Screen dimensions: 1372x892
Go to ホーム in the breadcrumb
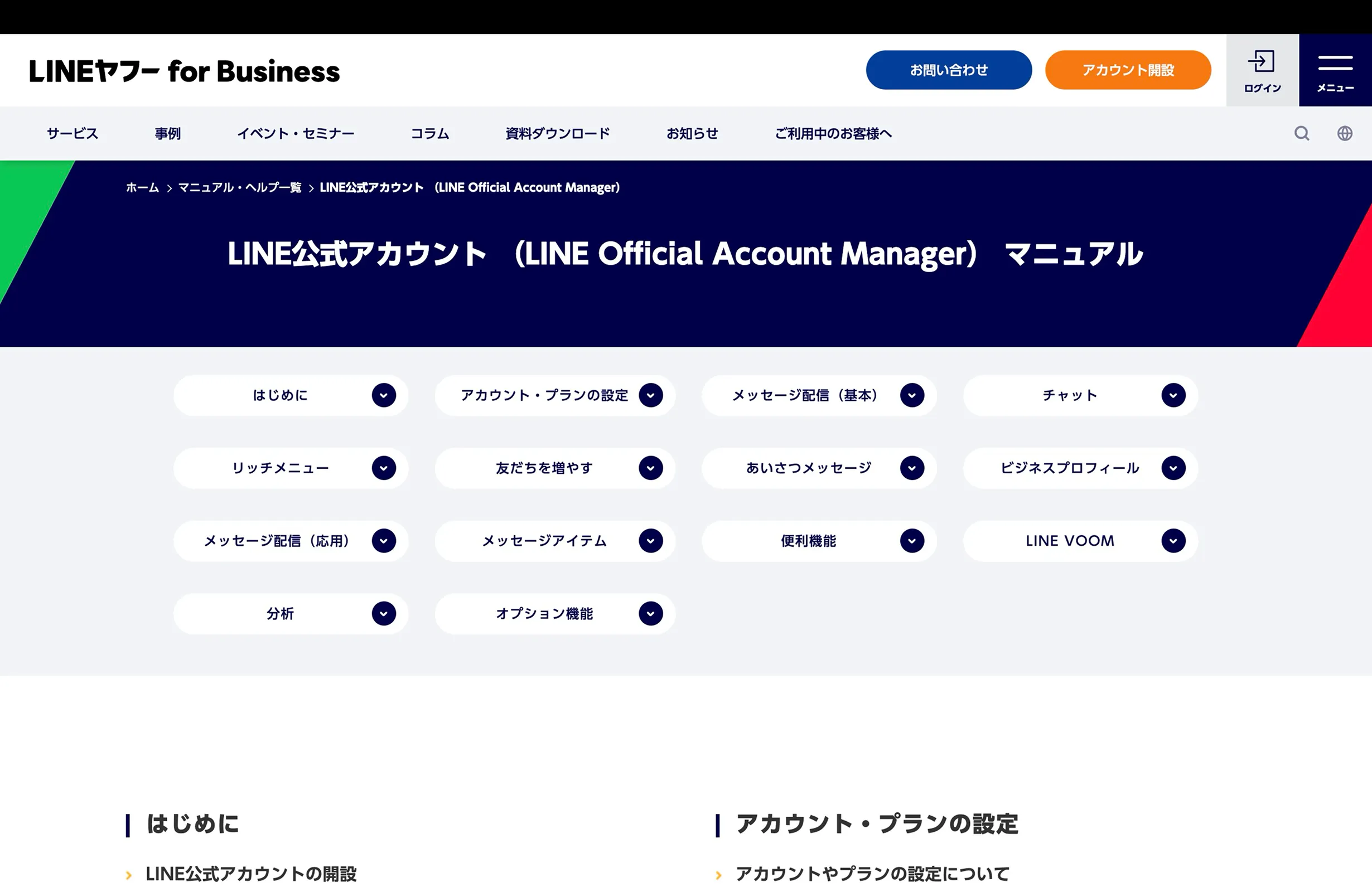tap(142, 187)
